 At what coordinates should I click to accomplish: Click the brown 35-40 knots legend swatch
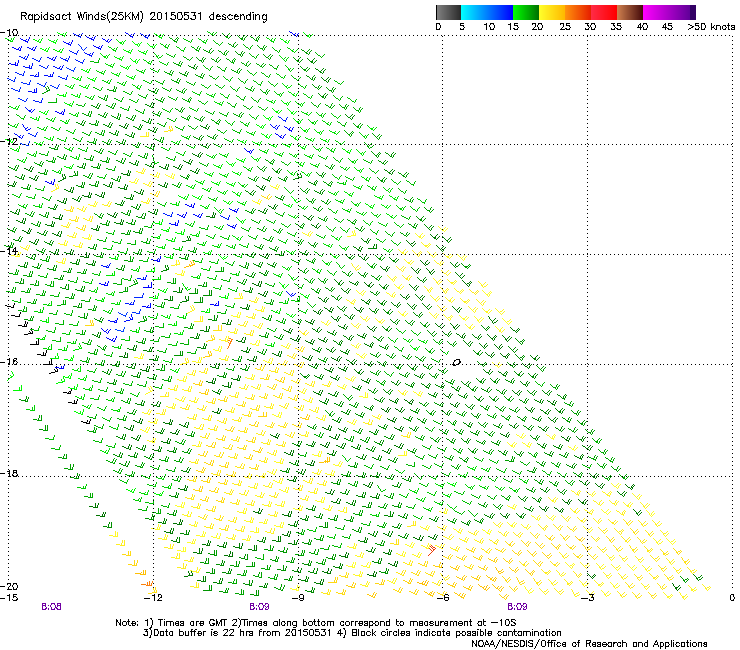[x=630, y=12]
